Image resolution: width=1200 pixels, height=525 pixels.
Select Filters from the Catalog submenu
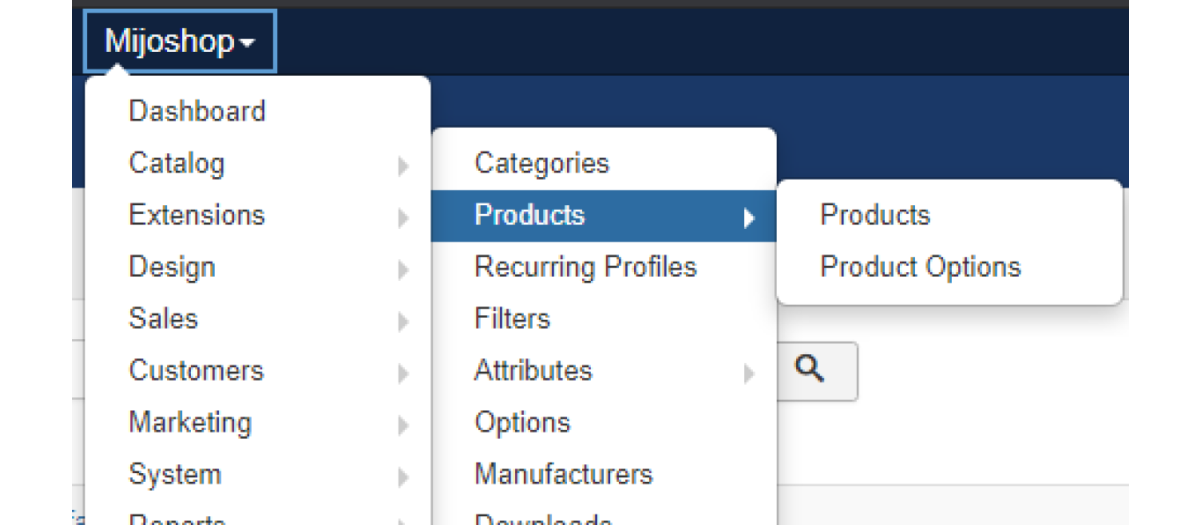pyautogui.click(x=512, y=319)
